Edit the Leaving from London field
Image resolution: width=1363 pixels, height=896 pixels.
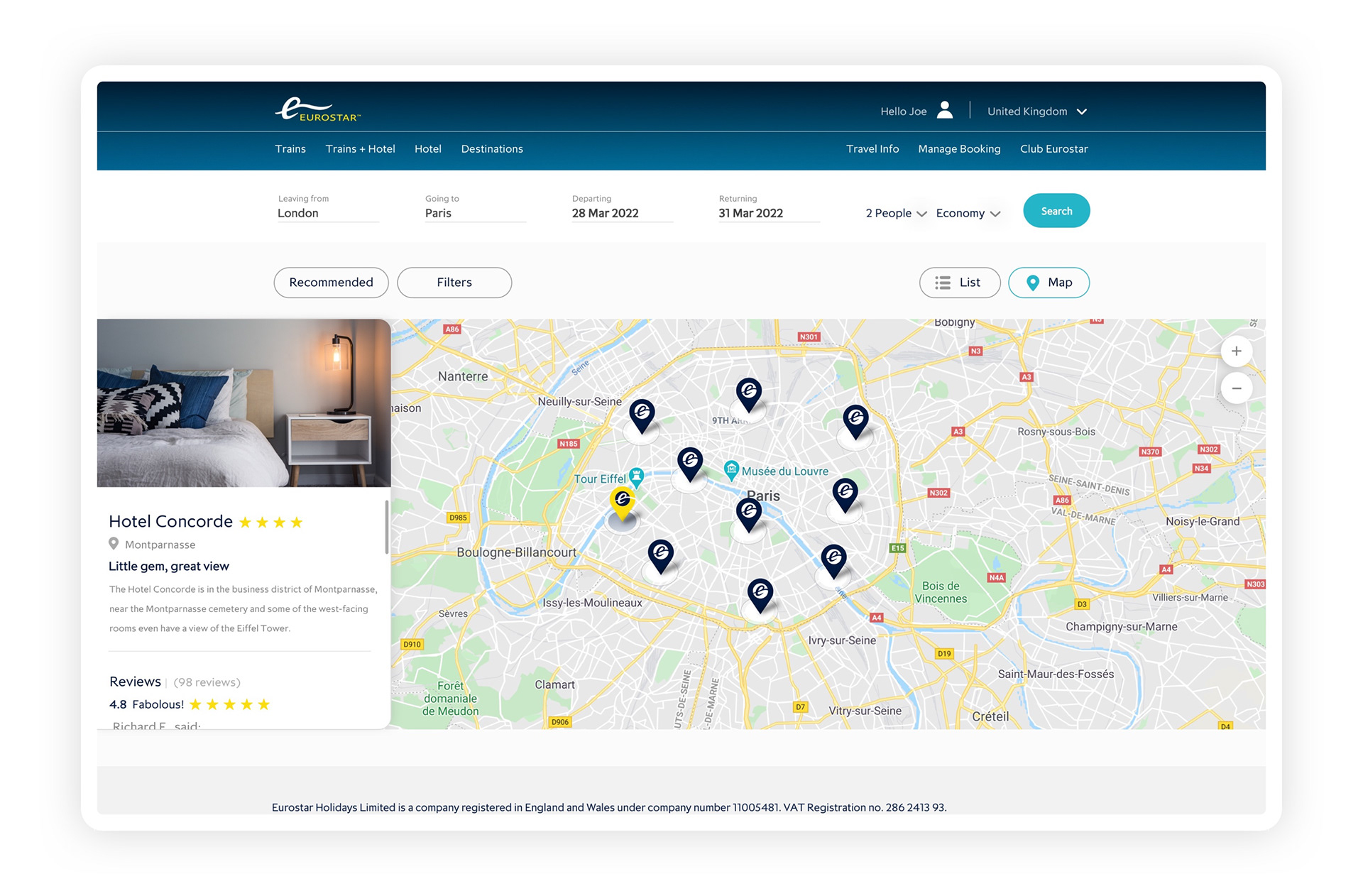point(328,207)
